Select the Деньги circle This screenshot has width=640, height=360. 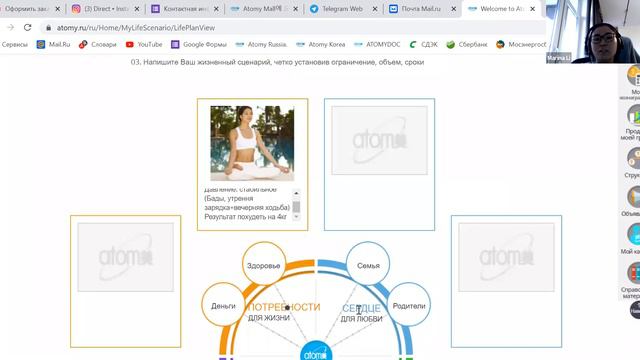[x=223, y=305]
